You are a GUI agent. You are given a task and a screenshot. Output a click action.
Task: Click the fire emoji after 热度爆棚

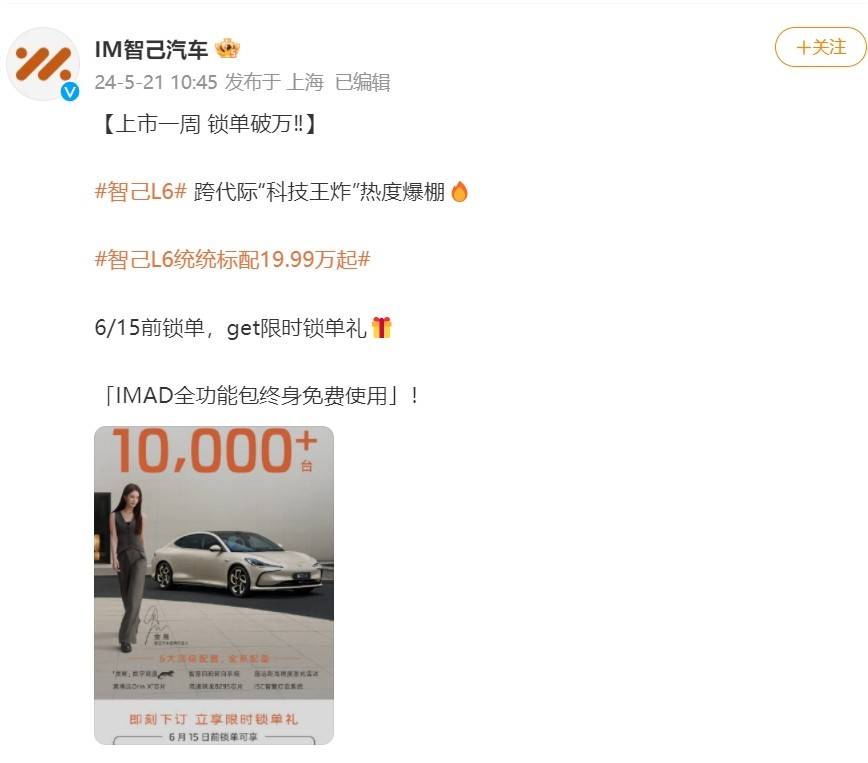click(x=459, y=192)
